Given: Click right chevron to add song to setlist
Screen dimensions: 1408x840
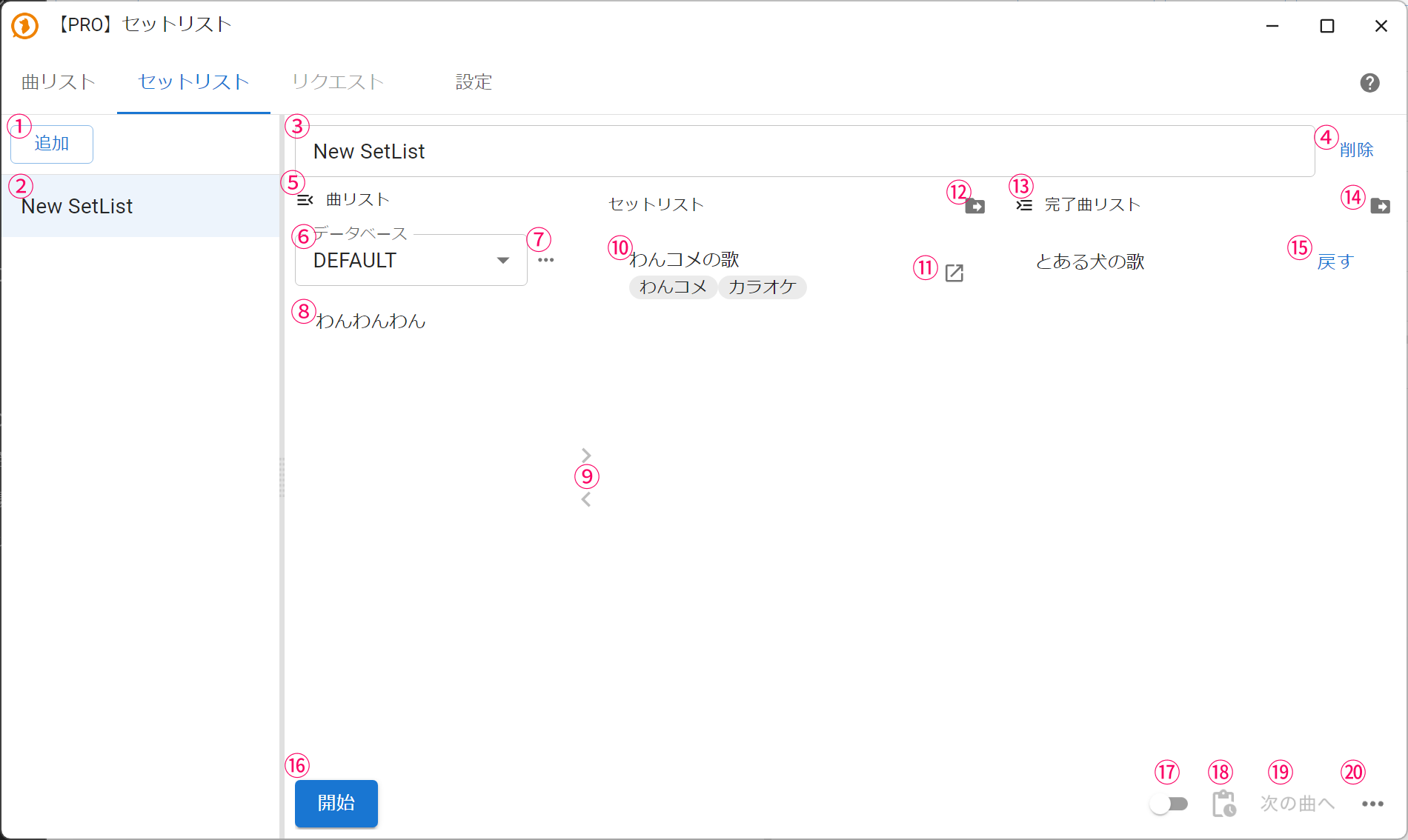Looking at the screenshot, I should (586, 455).
